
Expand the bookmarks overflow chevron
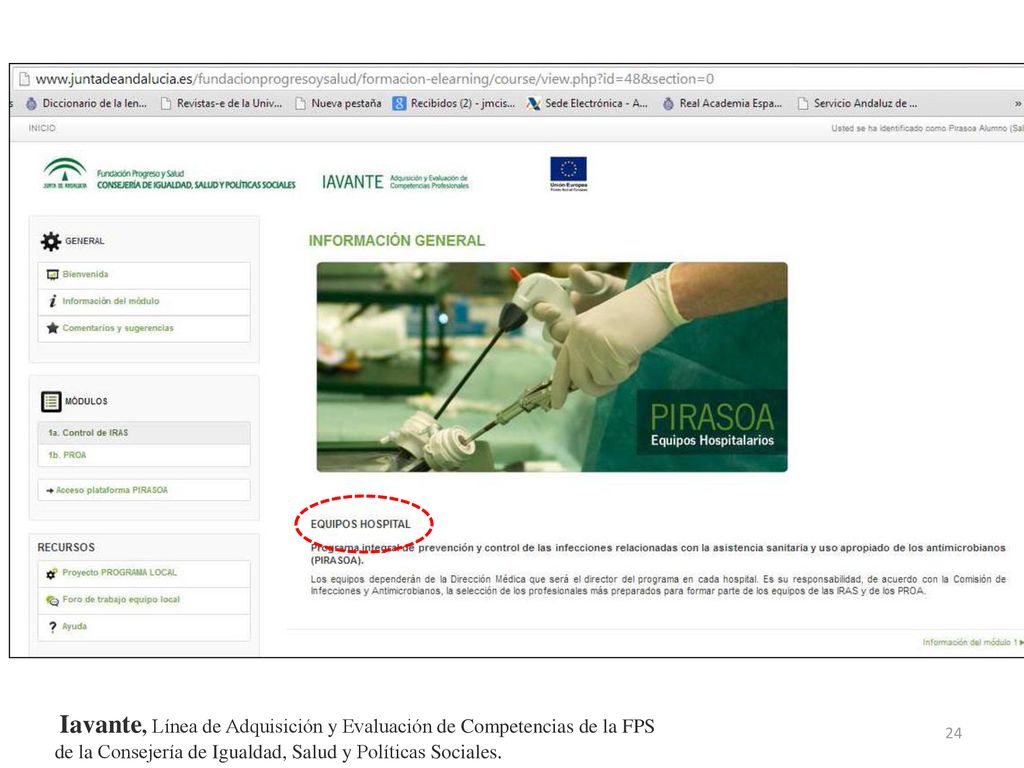pos(1017,103)
